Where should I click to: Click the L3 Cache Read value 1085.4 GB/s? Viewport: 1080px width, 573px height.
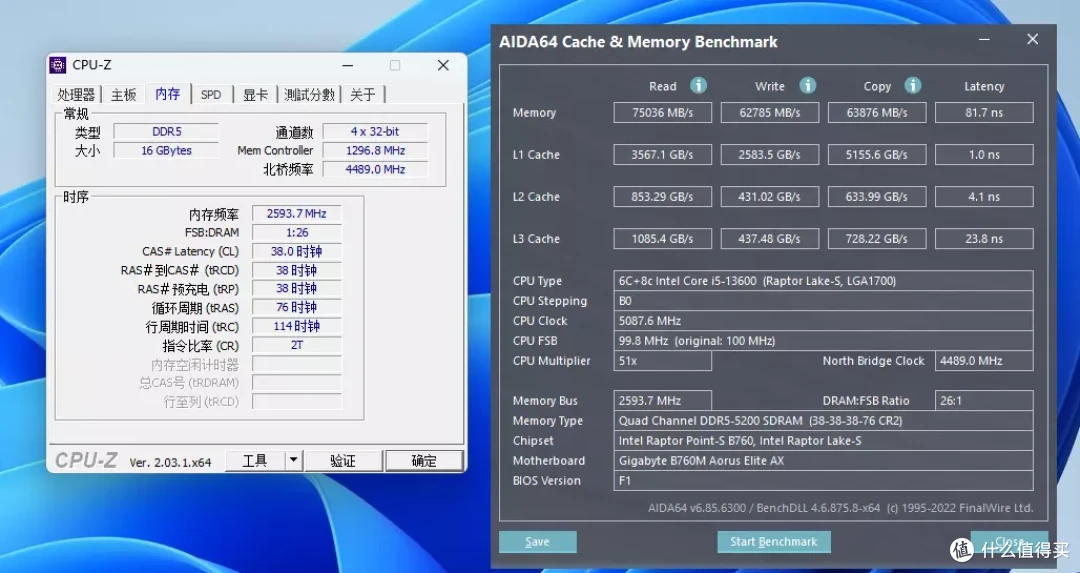coord(663,238)
